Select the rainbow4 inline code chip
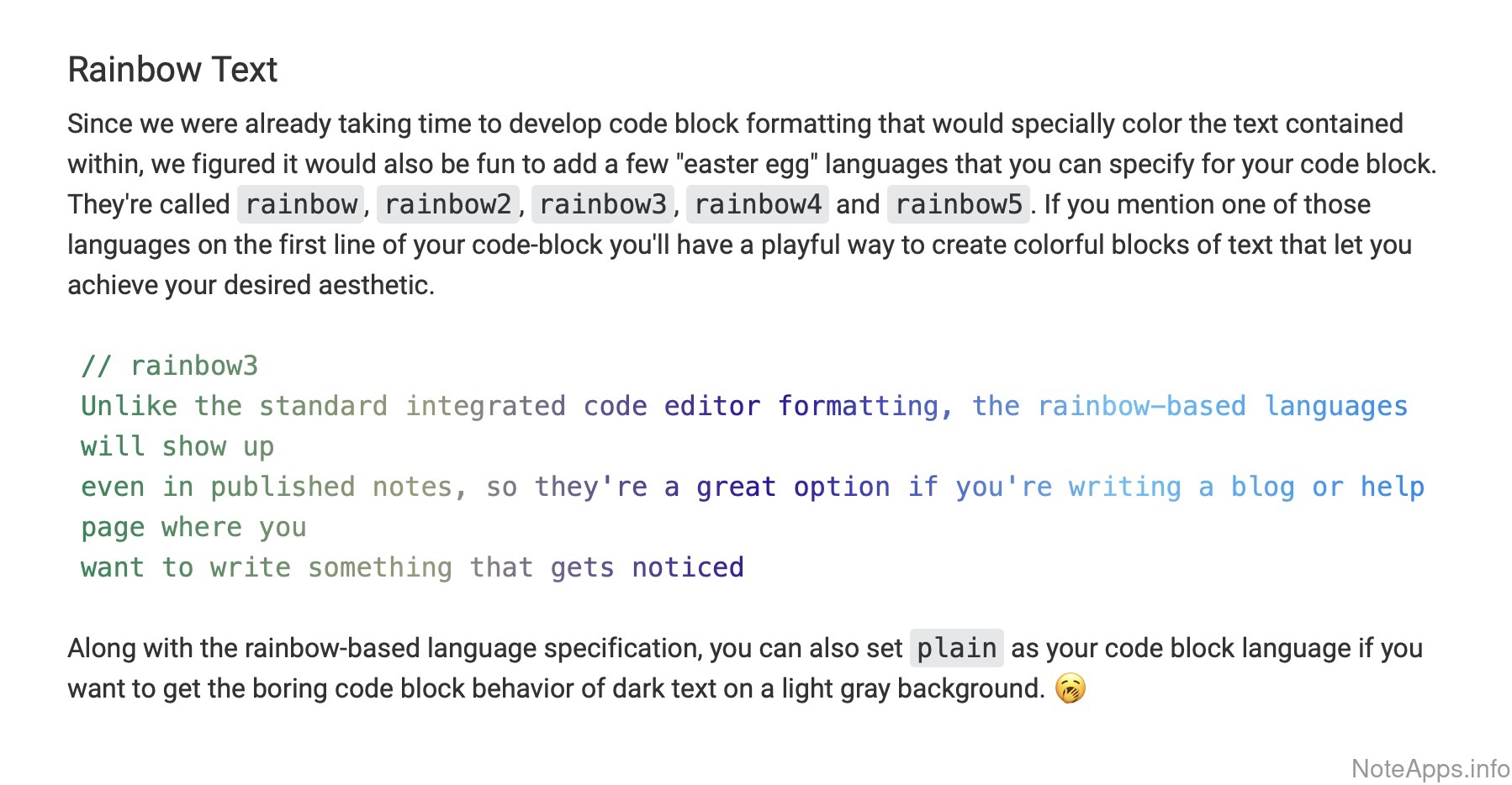Screen dimensions: 1512x785 tap(757, 204)
